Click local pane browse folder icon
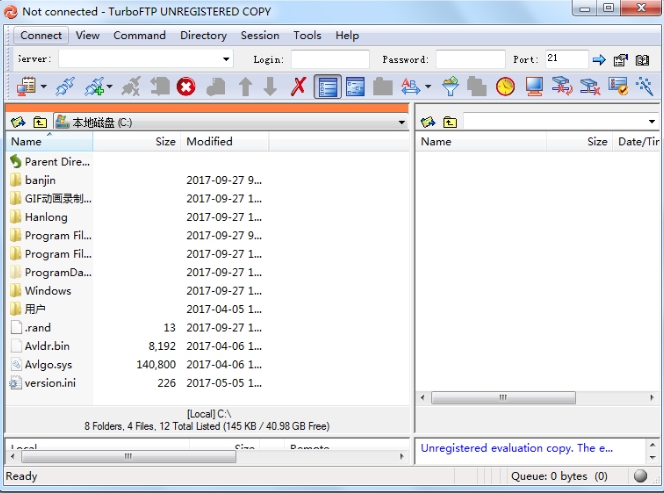Viewport: 664px width, 493px height. 18,122
